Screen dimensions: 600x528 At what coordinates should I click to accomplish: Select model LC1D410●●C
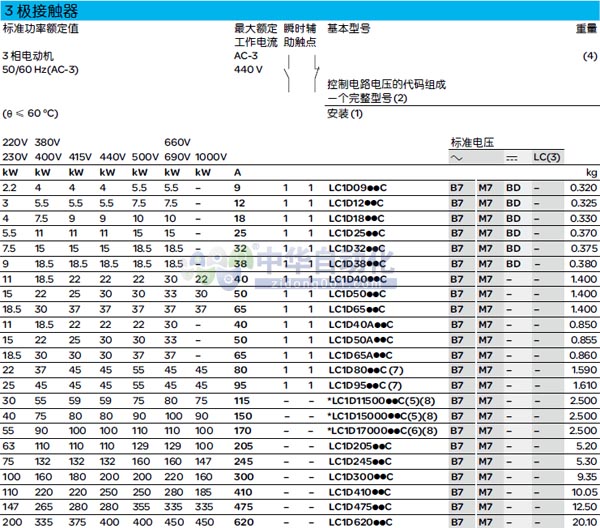coord(360,492)
